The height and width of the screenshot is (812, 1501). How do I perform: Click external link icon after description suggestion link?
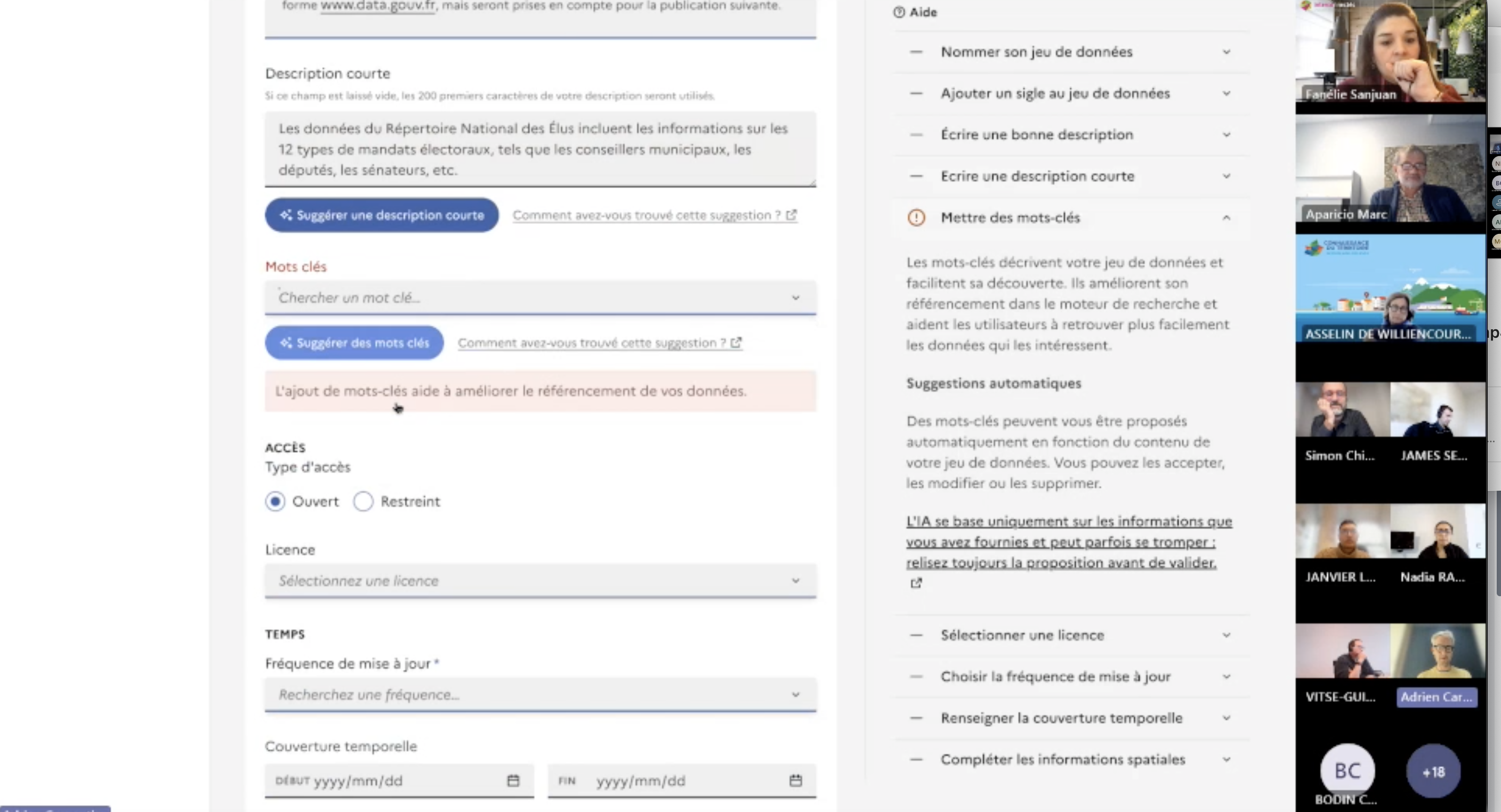(792, 215)
